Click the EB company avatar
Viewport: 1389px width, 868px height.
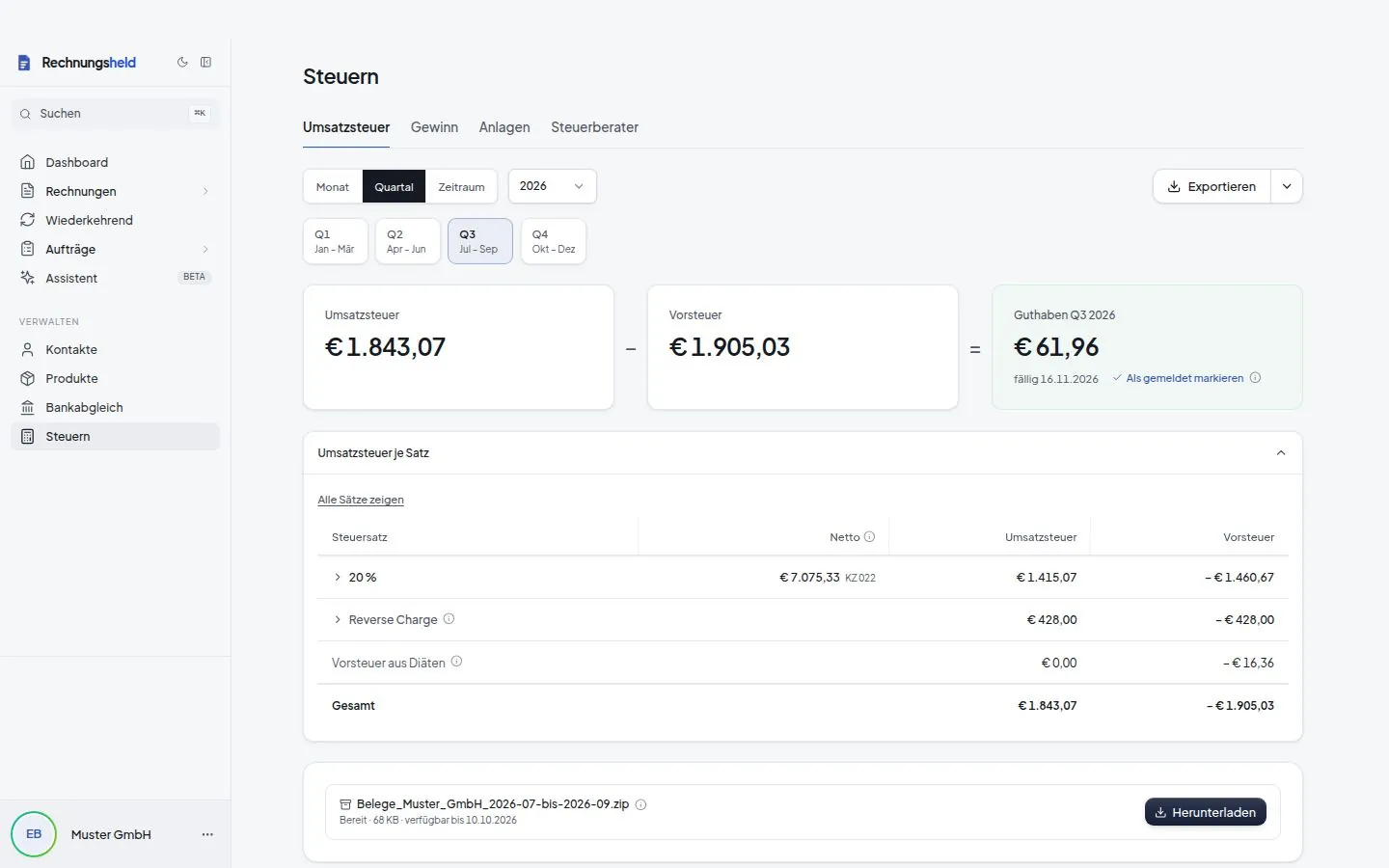pos(34,834)
